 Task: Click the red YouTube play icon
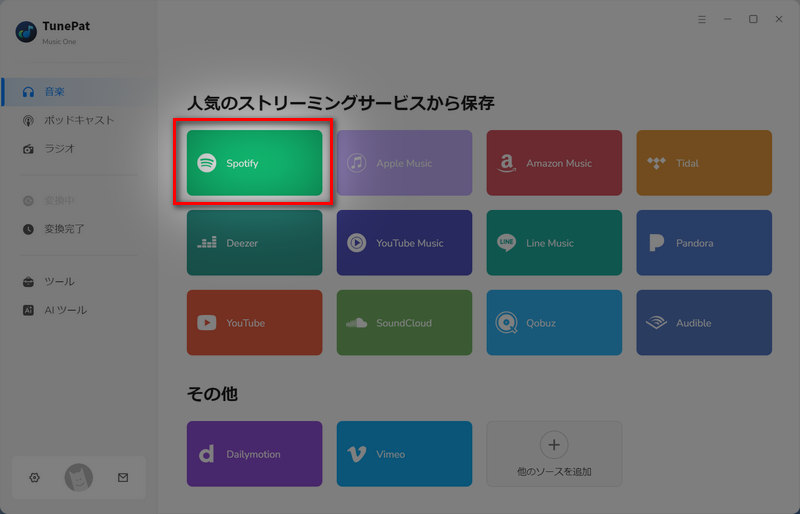[x=207, y=323]
